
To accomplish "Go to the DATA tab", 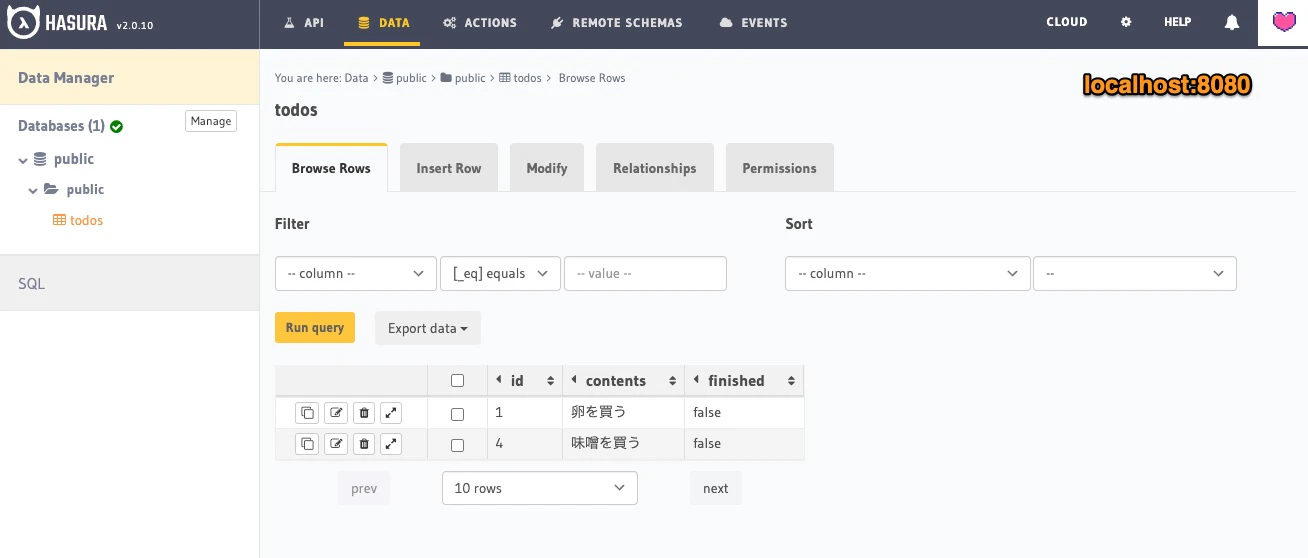I will (383, 22).
